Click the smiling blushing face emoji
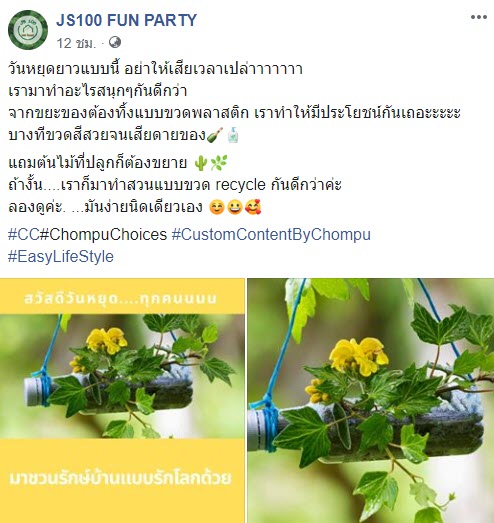This screenshot has height=523, width=494. (x=217, y=207)
